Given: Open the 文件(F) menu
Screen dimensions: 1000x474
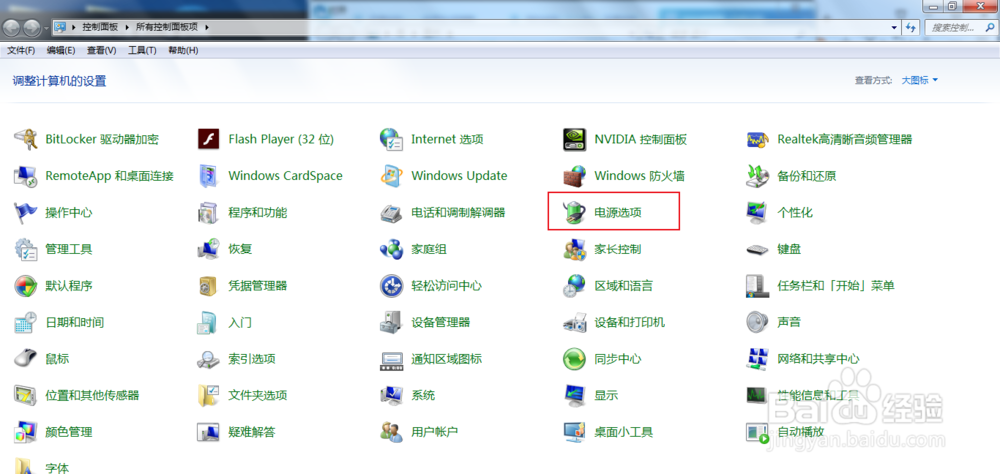Looking at the screenshot, I should pyautogui.click(x=21, y=50).
